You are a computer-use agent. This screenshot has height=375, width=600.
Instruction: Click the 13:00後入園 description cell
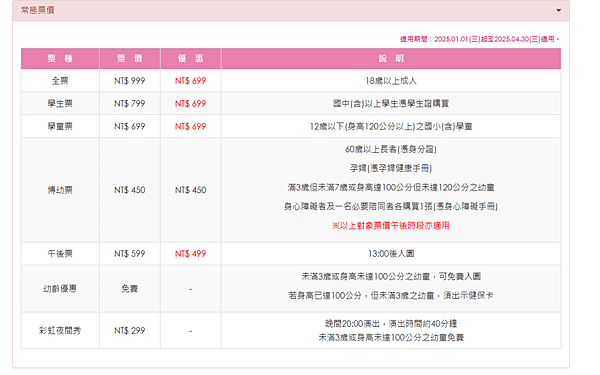pyautogui.click(x=391, y=253)
